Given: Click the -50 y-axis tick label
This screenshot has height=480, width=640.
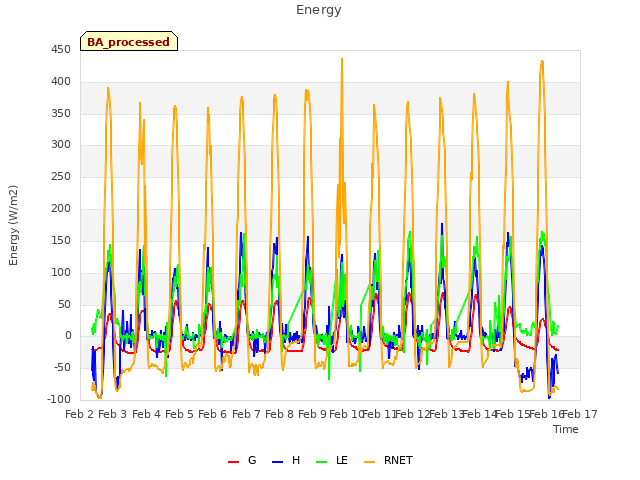Looking at the screenshot, I should pyautogui.click(x=62, y=368).
